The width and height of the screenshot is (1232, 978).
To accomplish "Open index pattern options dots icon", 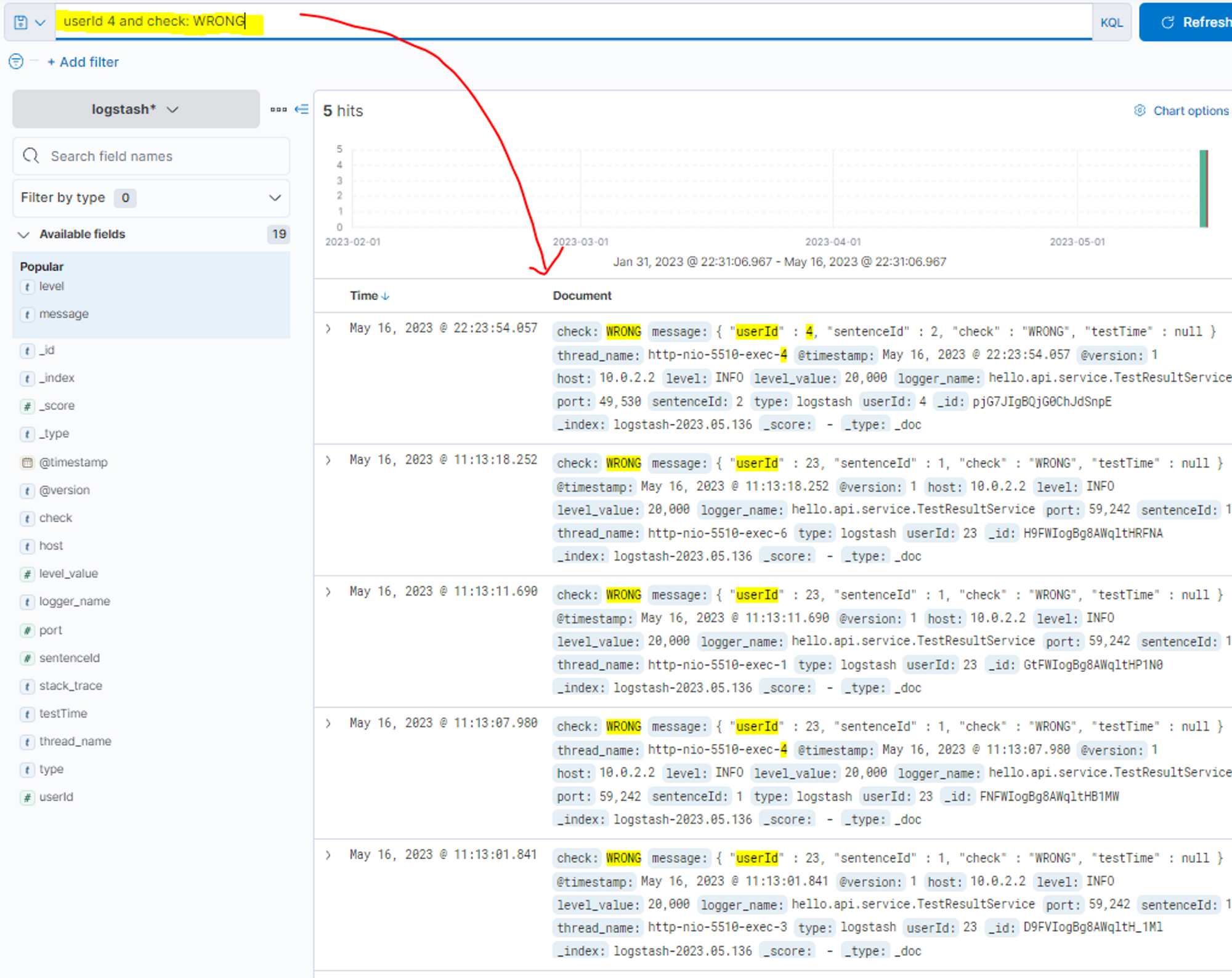I will pyautogui.click(x=278, y=109).
